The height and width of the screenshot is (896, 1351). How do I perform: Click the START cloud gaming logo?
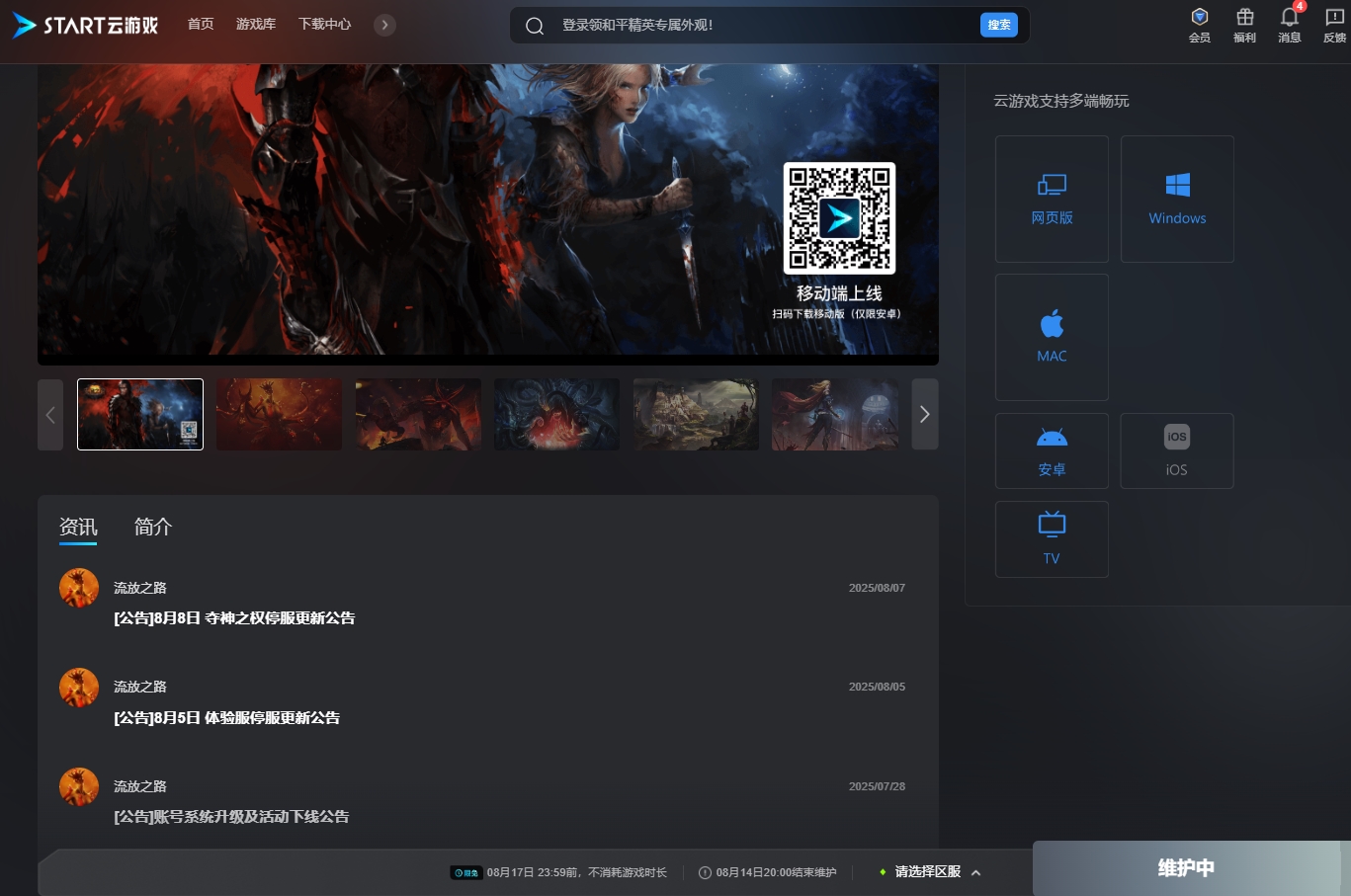[x=85, y=25]
